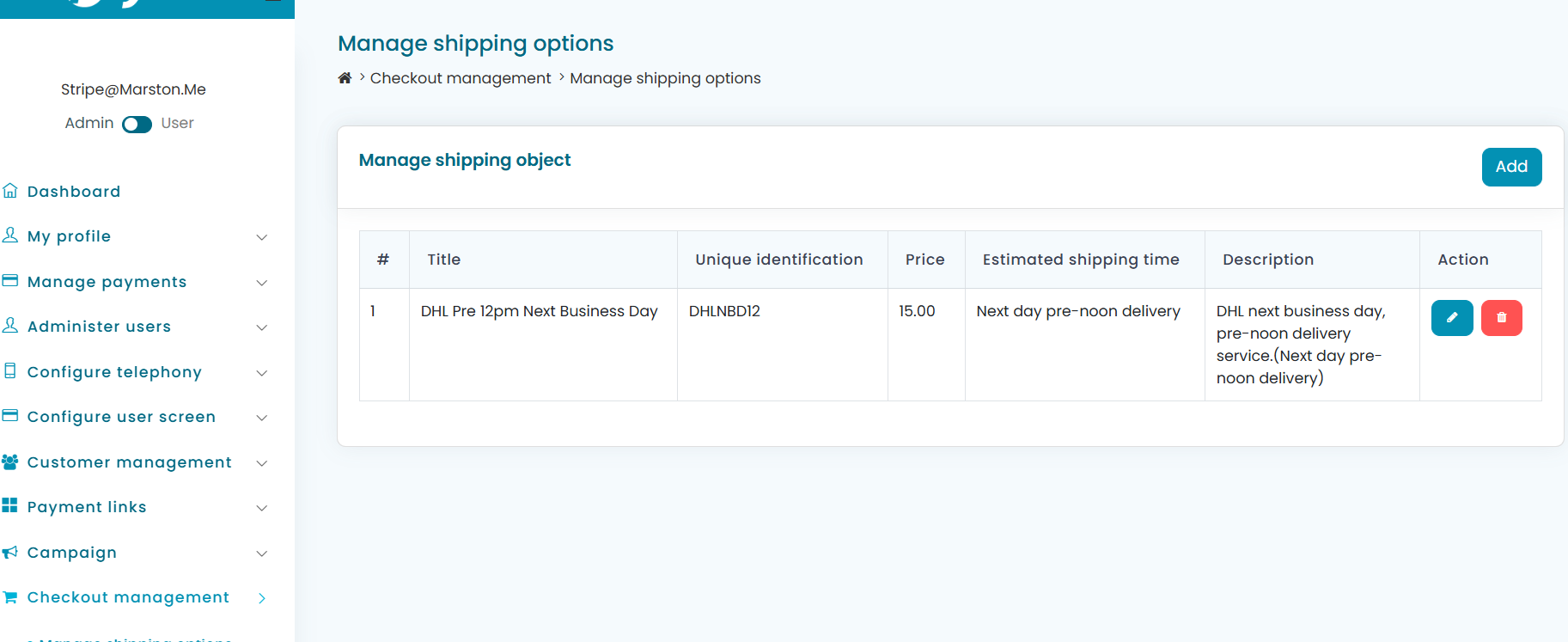Click the Dashboard house icon
This screenshot has height=642, width=1568.
pyautogui.click(x=10, y=191)
